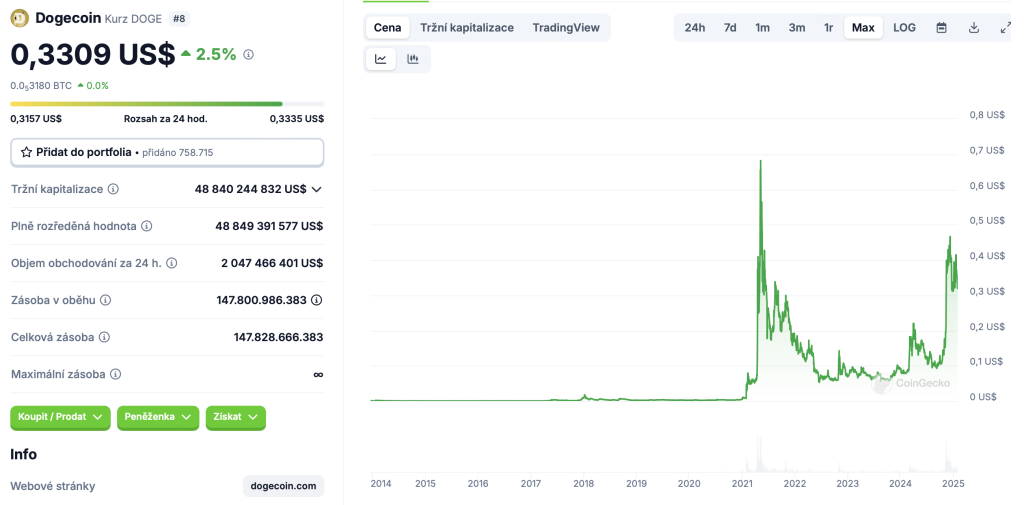Click the volume mini-chart range selector
The height and width of the screenshot is (505, 1024).
pyautogui.click(x=664, y=454)
